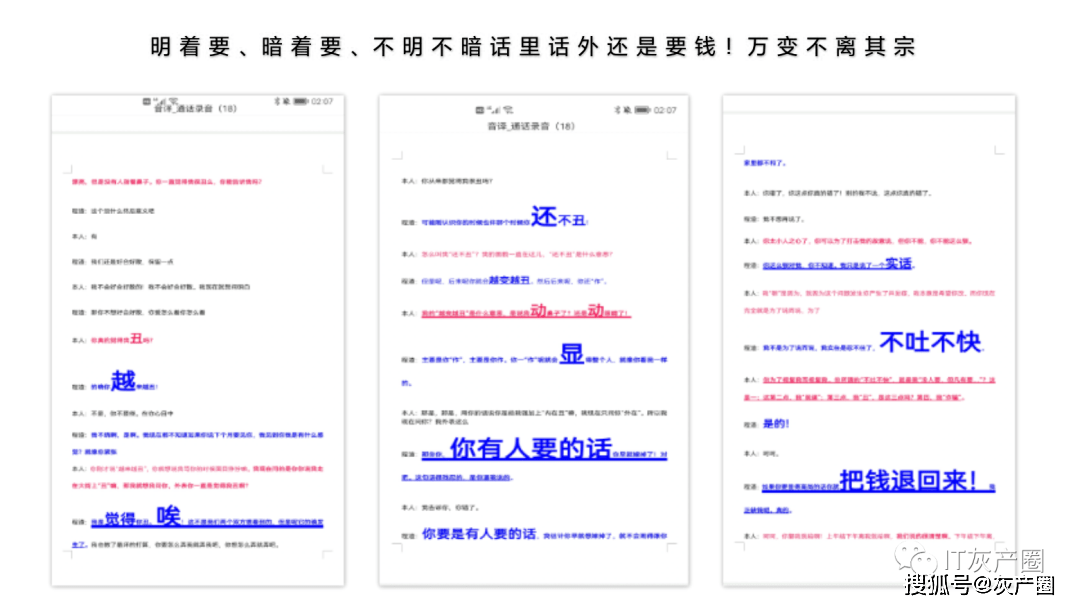1080x608 pixels.
Task: Open the left phone screenshot thumbnail
Action: pyautogui.click(x=198, y=341)
